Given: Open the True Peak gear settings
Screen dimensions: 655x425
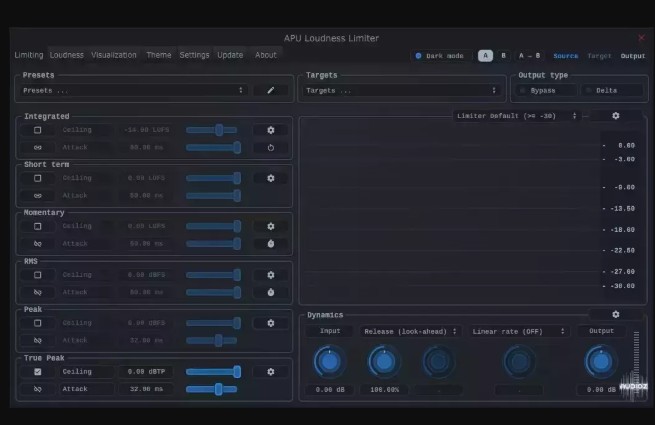Looking at the screenshot, I should [x=270, y=372].
